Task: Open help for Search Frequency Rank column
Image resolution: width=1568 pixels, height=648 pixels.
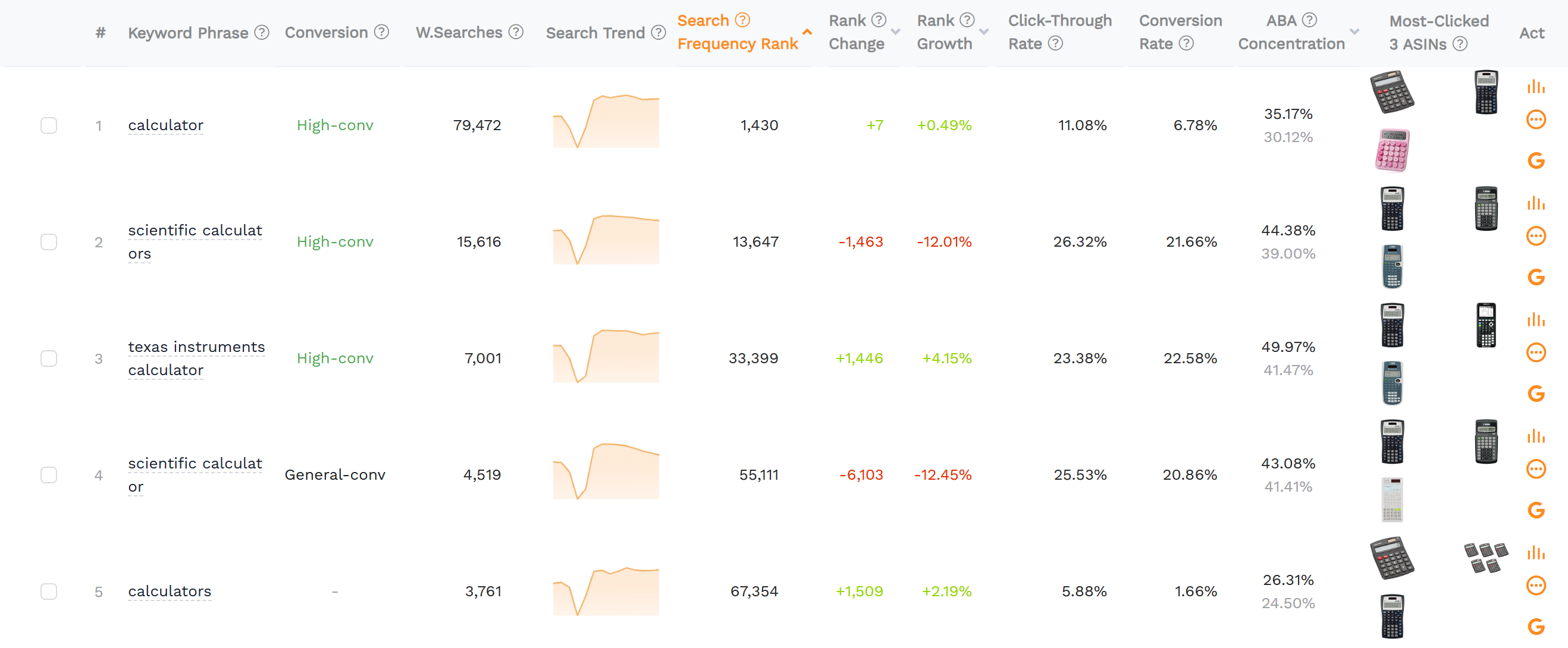Action: [742, 20]
